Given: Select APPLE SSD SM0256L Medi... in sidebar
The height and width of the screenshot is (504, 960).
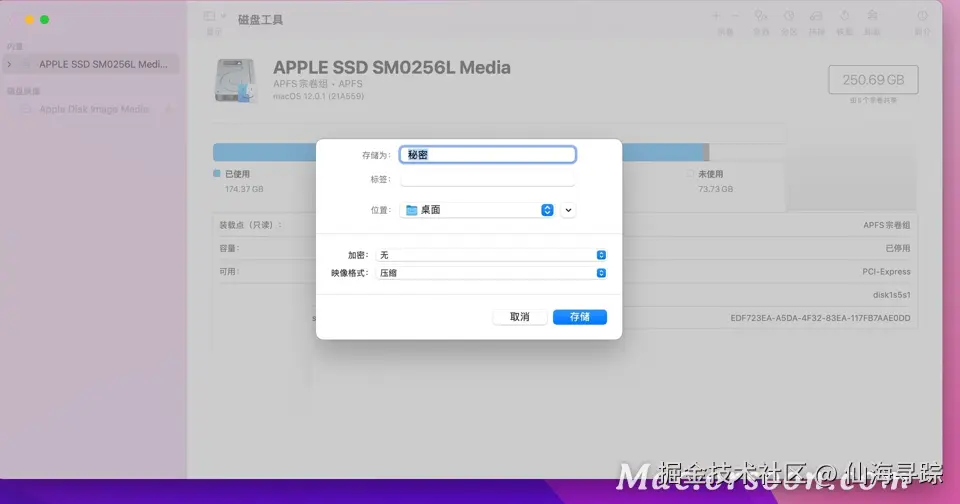Looking at the screenshot, I should point(91,64).
